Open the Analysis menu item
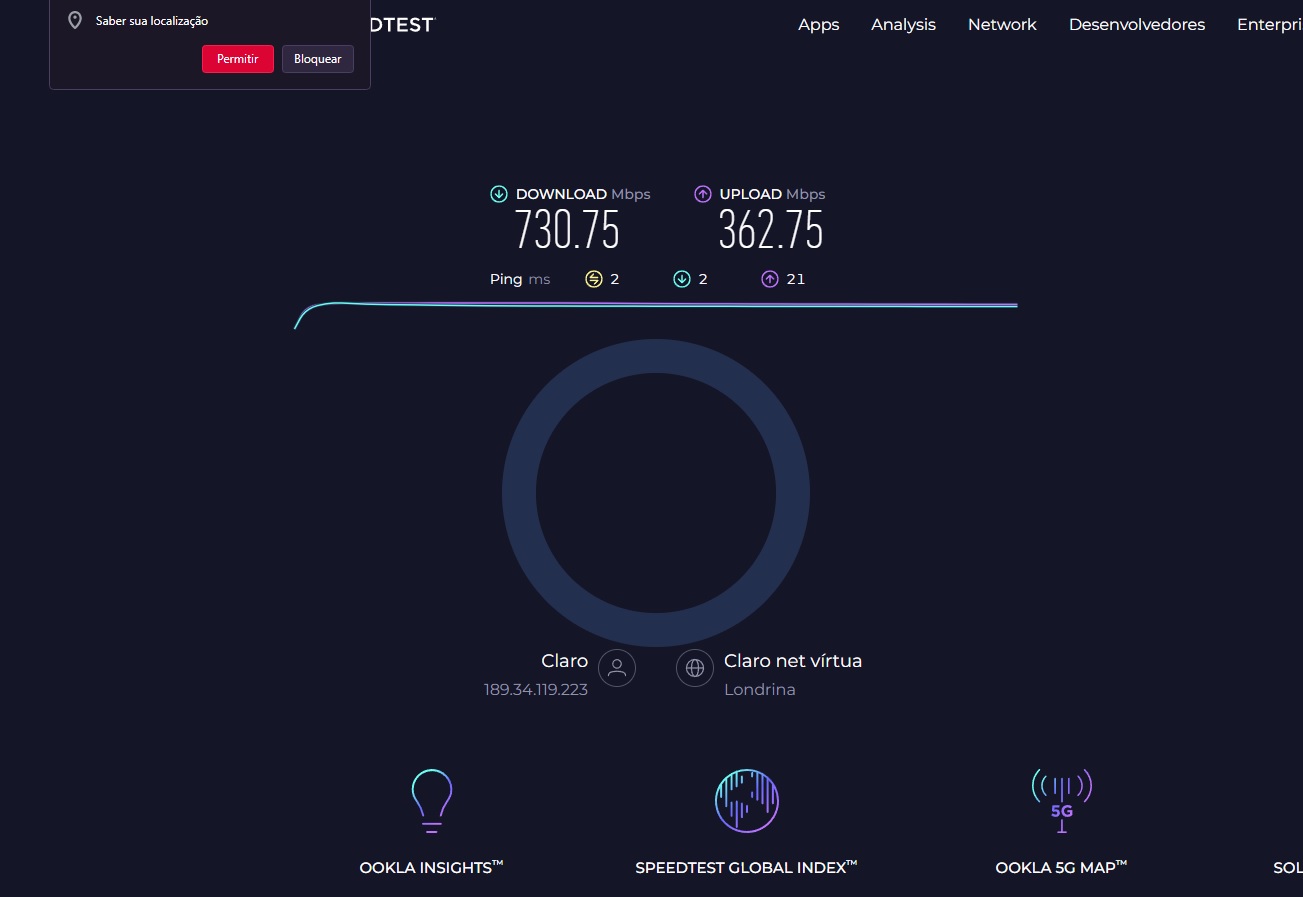1303x897 pixels. tap(903, 25)
